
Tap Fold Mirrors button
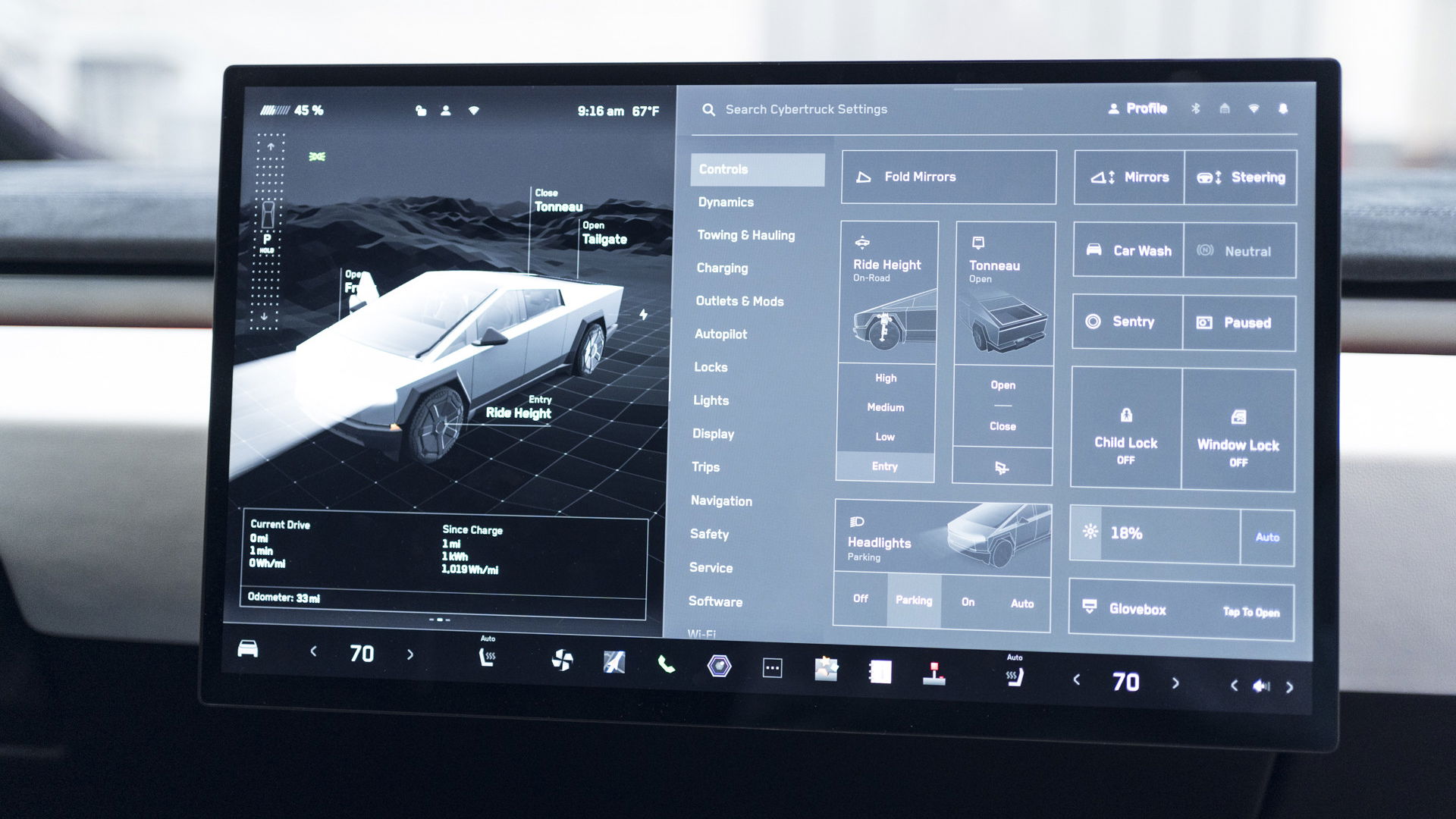click(x=949, y=177)
